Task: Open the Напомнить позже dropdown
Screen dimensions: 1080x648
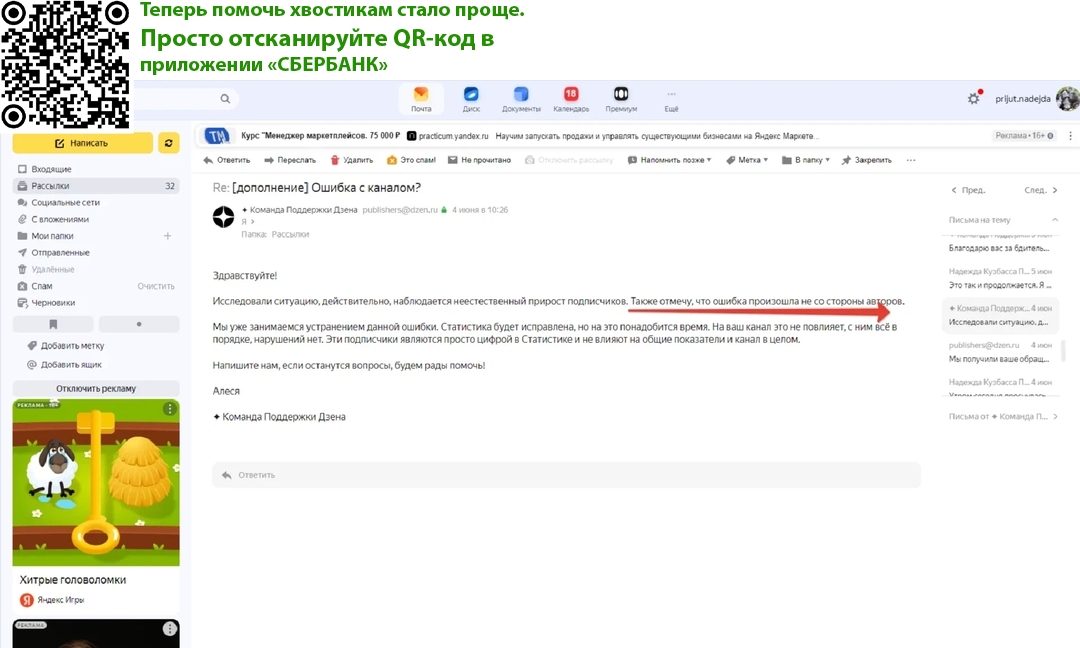Action: coord(669,160)
